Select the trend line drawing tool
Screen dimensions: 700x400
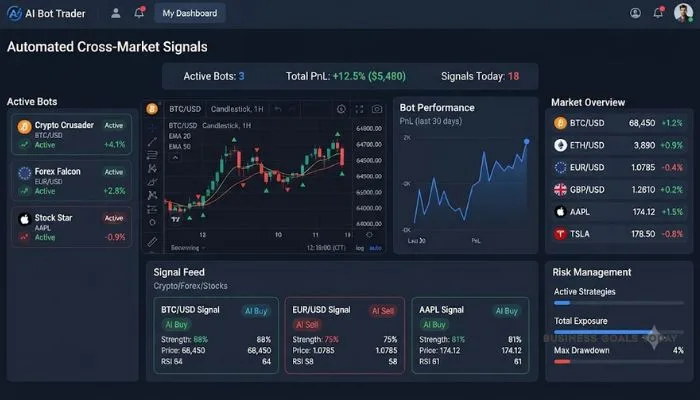tap(152, 142)
